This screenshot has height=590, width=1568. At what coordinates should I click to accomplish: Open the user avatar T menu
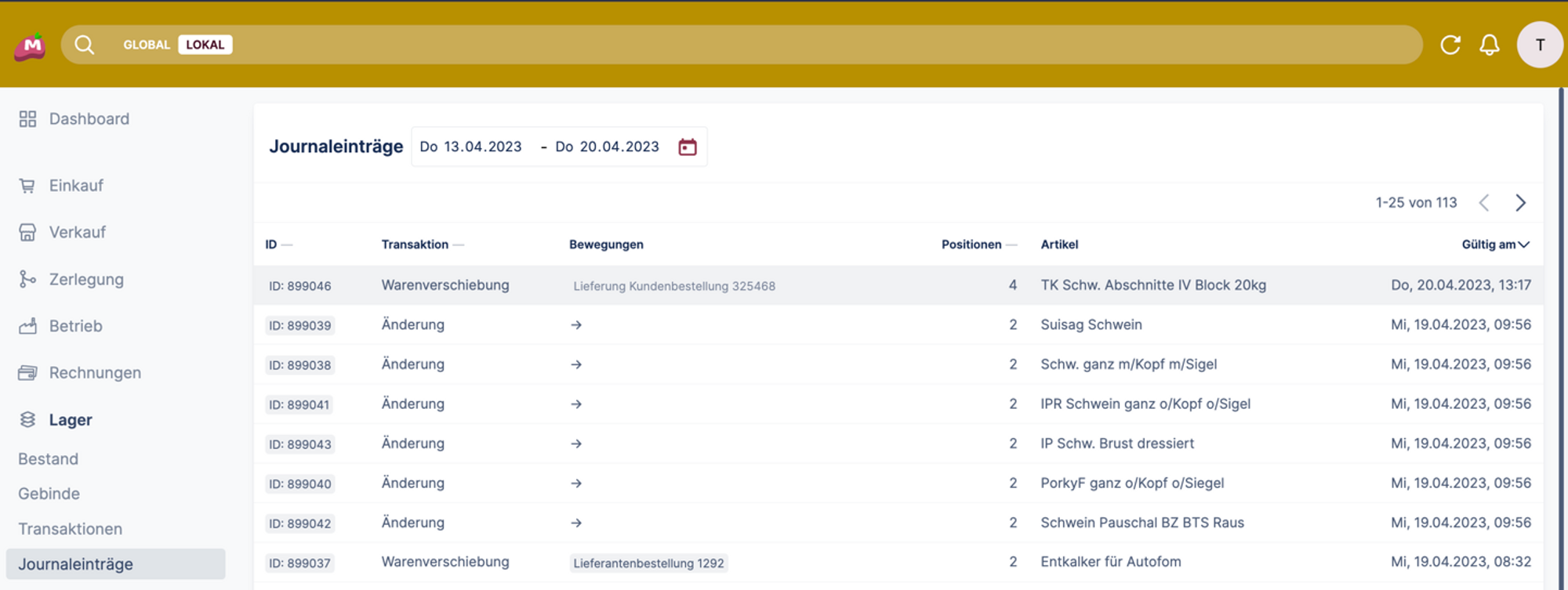[1539, 45]
